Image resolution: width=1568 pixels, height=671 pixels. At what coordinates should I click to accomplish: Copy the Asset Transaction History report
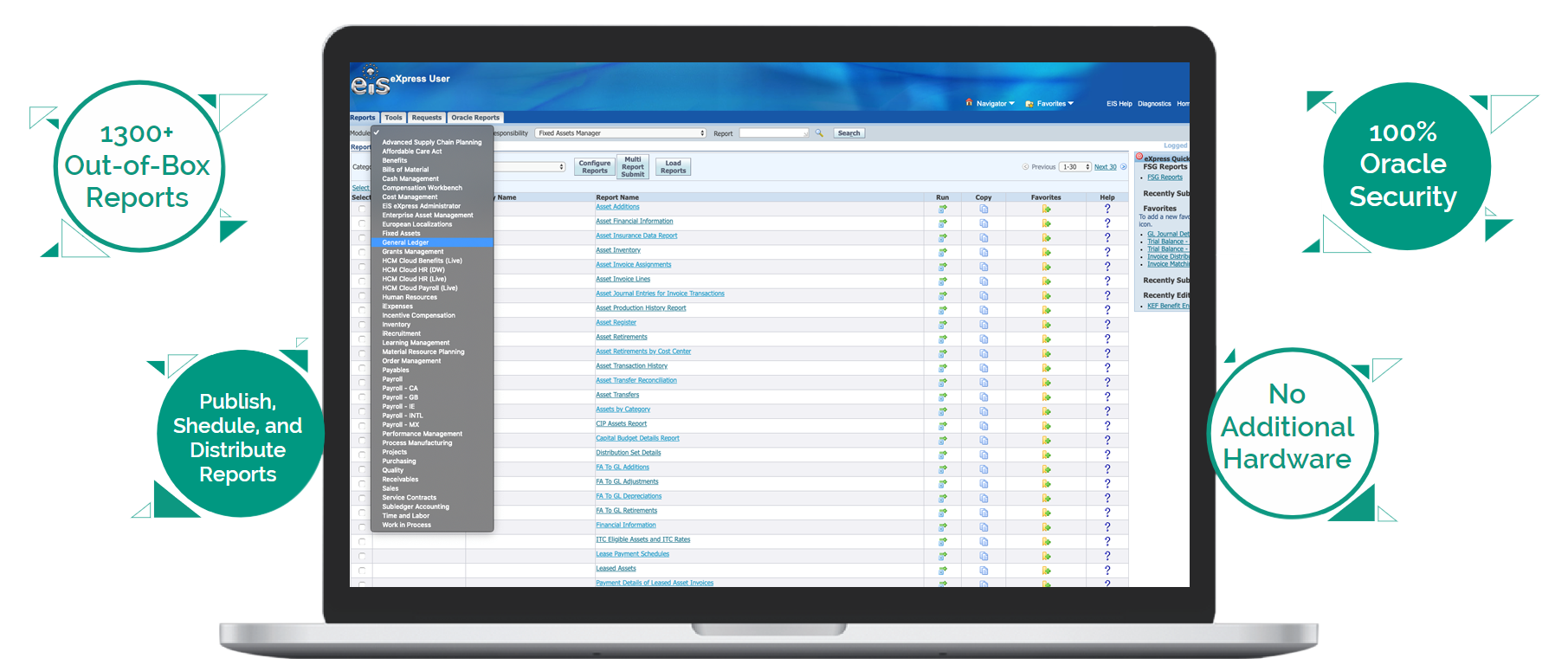(x=984, y=368)
